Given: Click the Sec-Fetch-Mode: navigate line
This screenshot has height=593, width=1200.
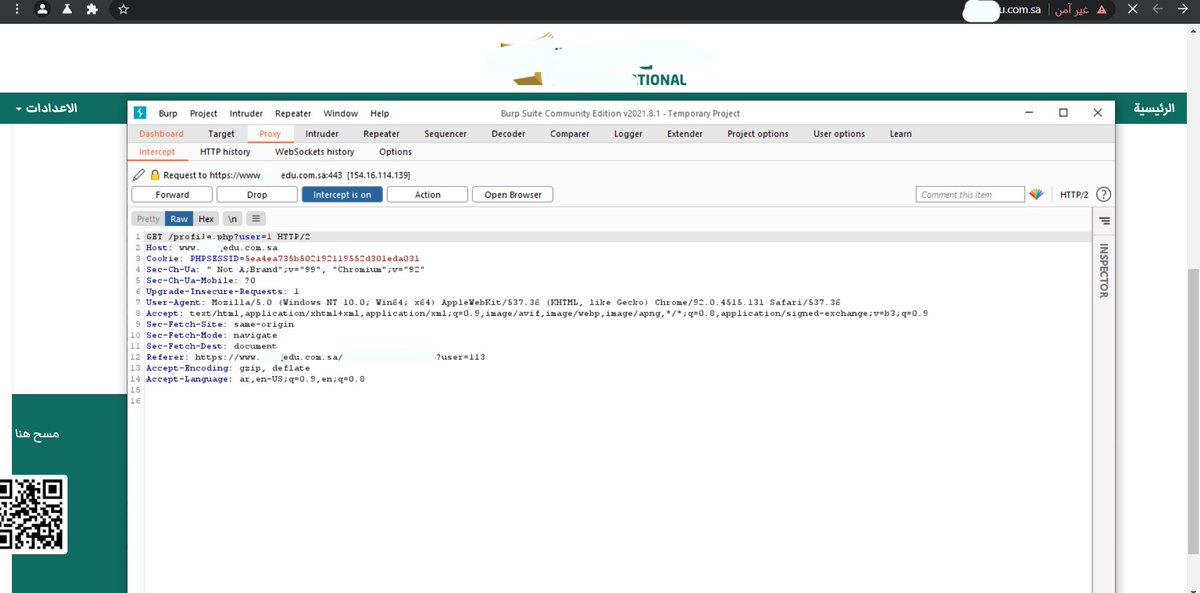Looking at the screenshot, I should click(x=212, y=335).
